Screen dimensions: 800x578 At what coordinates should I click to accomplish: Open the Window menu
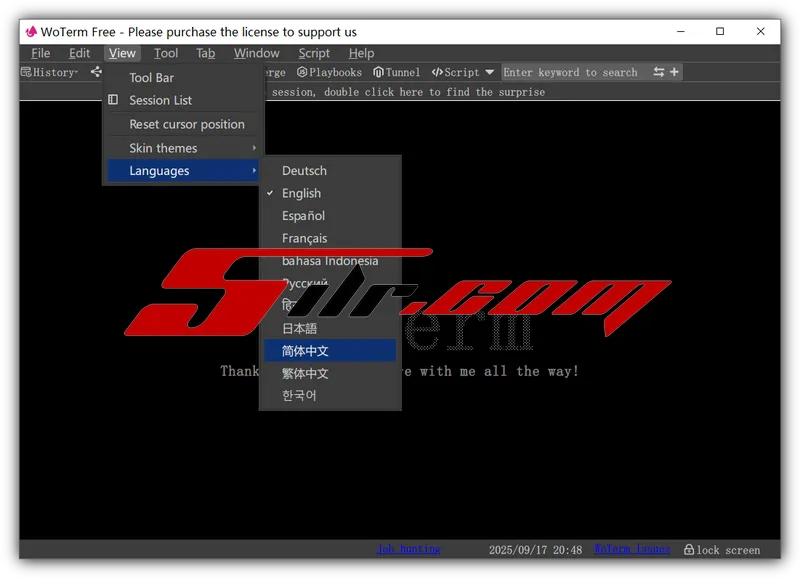[x=257, y=53]
